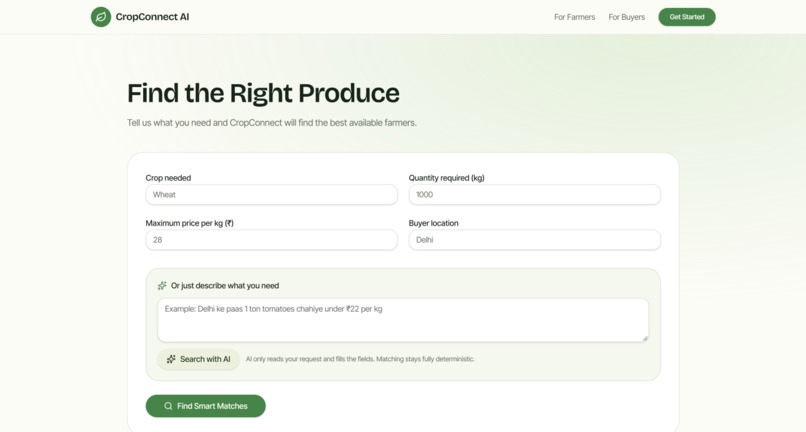Click the Get Started button

point(687,17)
